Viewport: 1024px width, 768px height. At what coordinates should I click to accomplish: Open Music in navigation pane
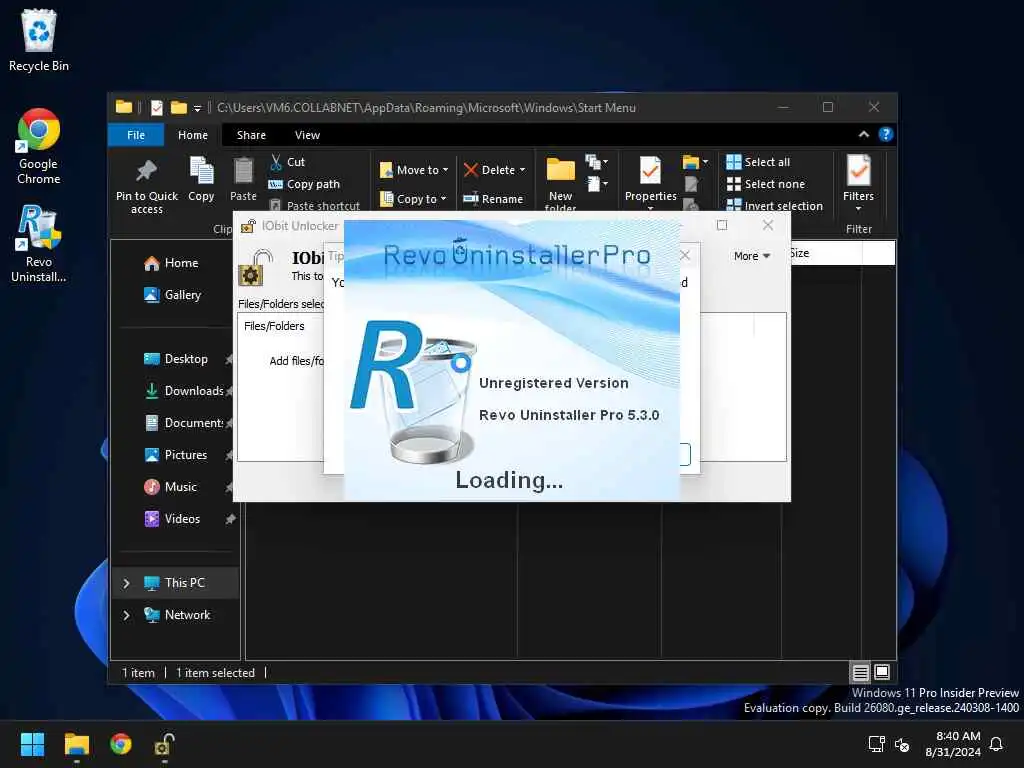click(x=170, y=487)
